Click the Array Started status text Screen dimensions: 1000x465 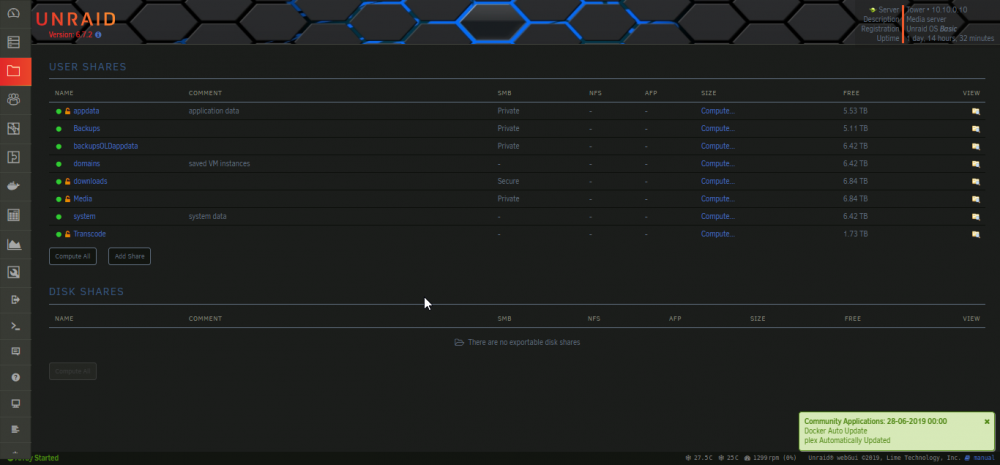click(33, 458)
